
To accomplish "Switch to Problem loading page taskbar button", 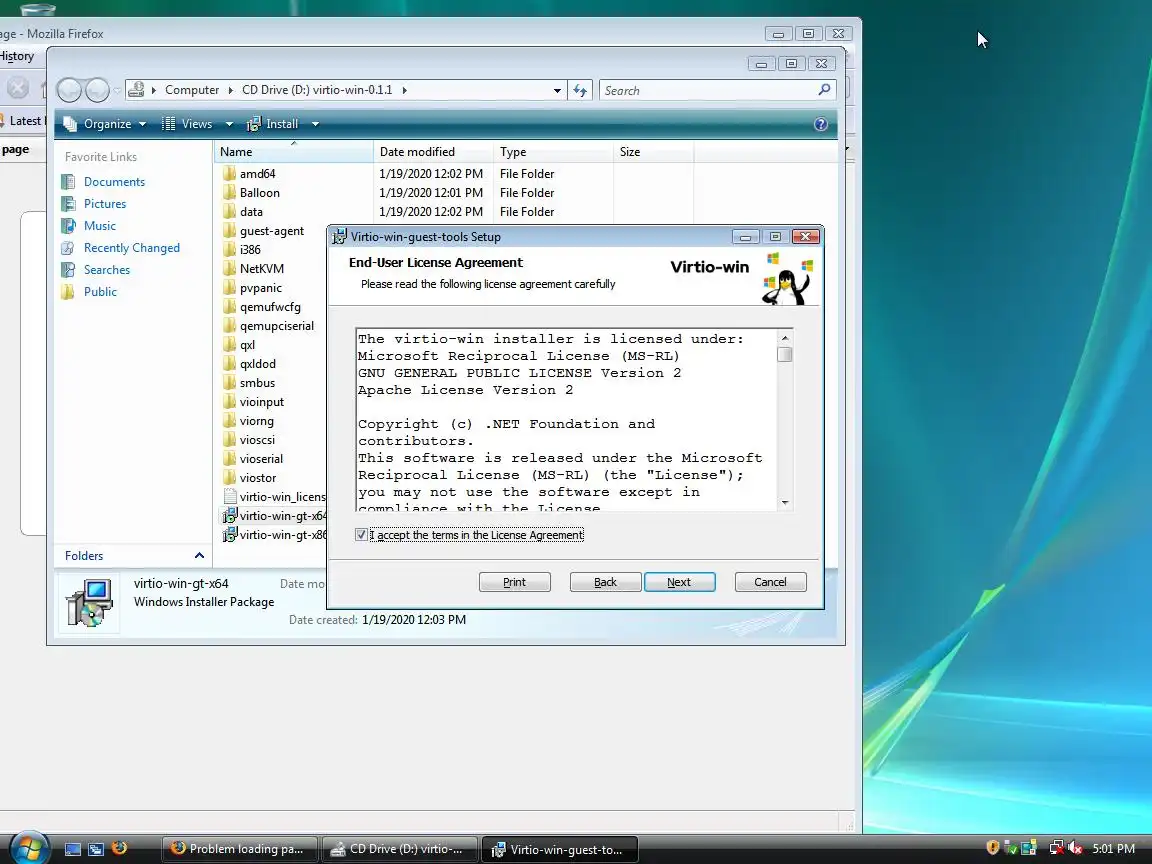I will 240,849.
